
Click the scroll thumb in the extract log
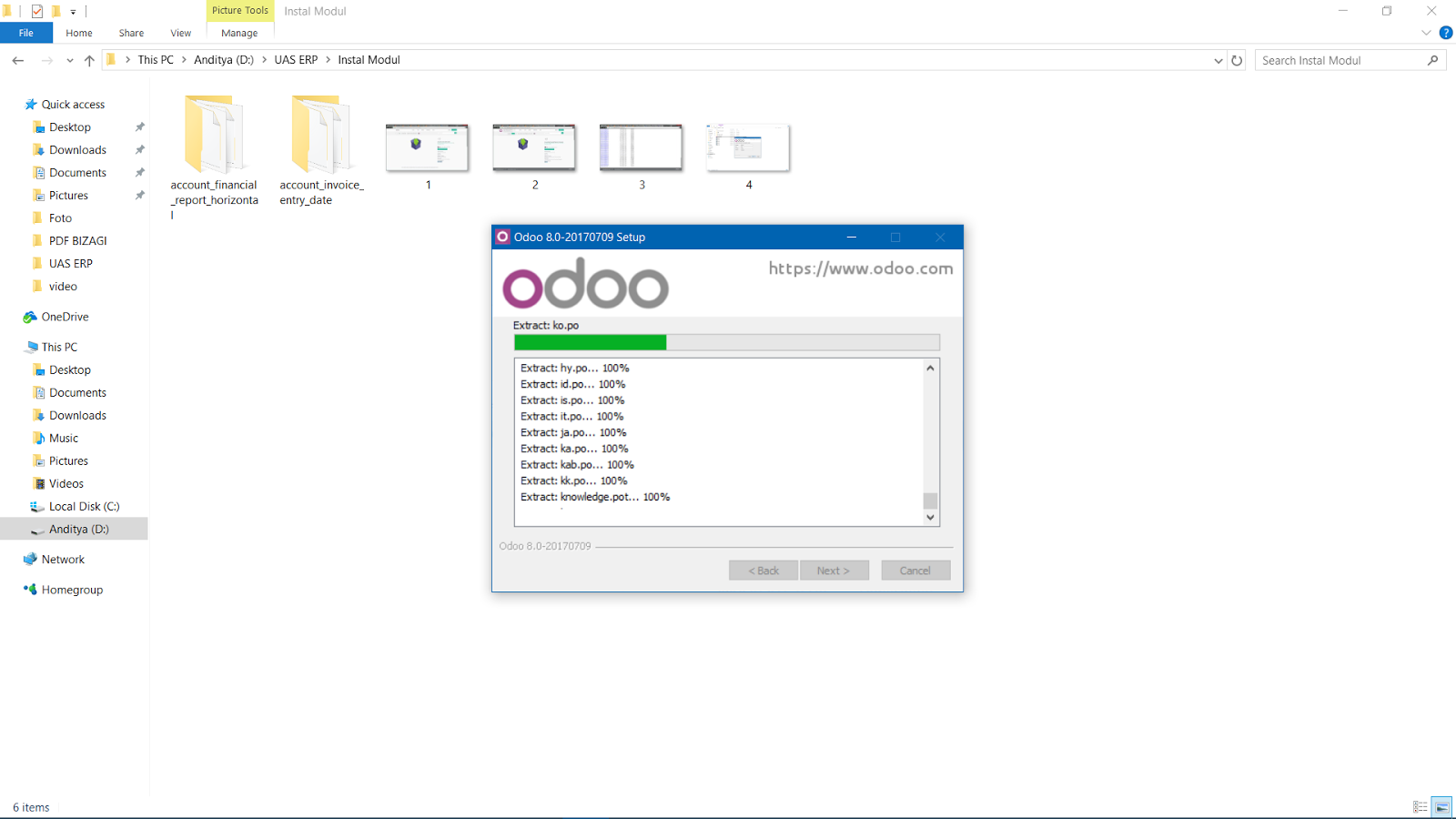pyautogui.click(x=930, y=501)
